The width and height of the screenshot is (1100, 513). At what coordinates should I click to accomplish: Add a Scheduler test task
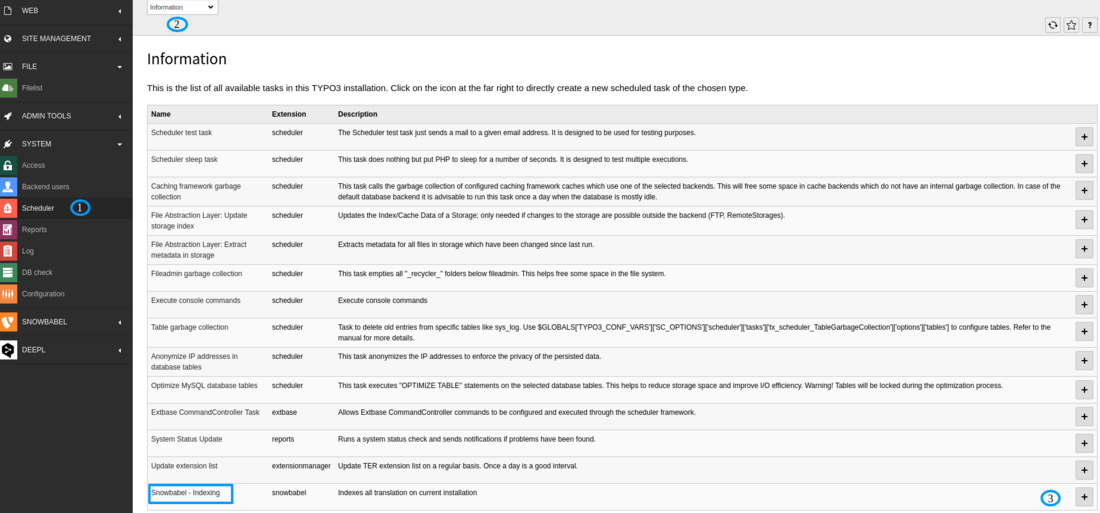1084,137
